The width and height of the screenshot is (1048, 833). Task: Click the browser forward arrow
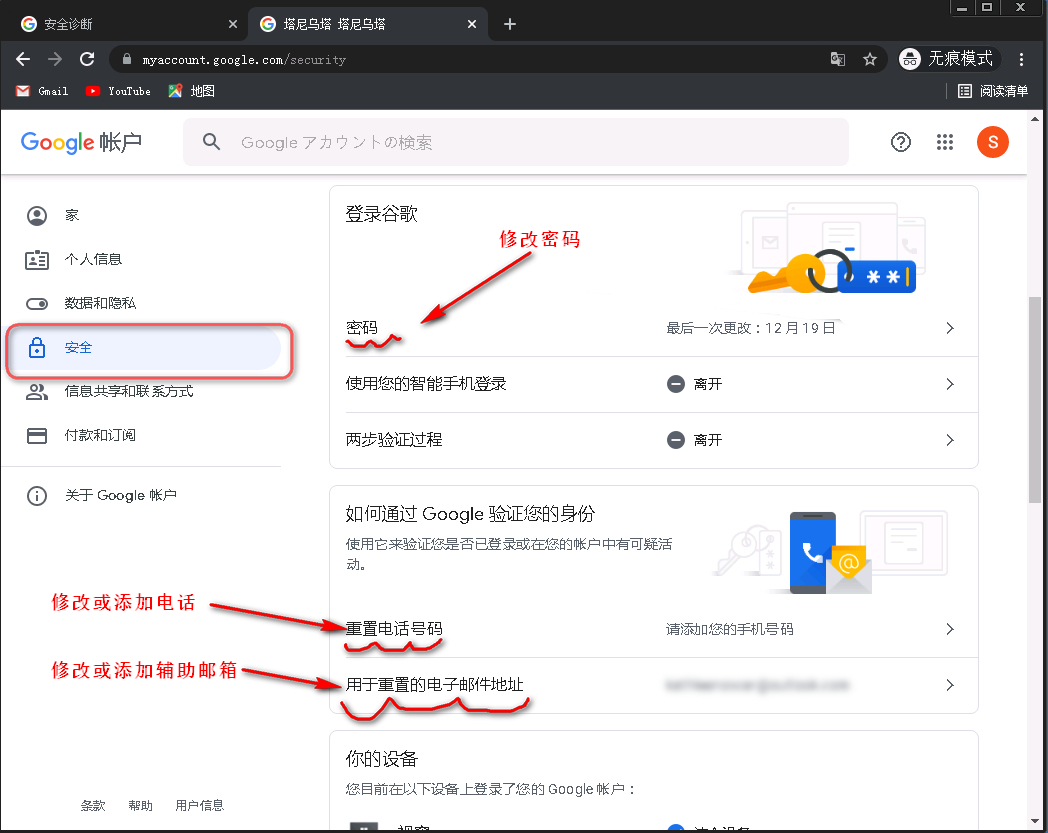(x=55, y=60)
